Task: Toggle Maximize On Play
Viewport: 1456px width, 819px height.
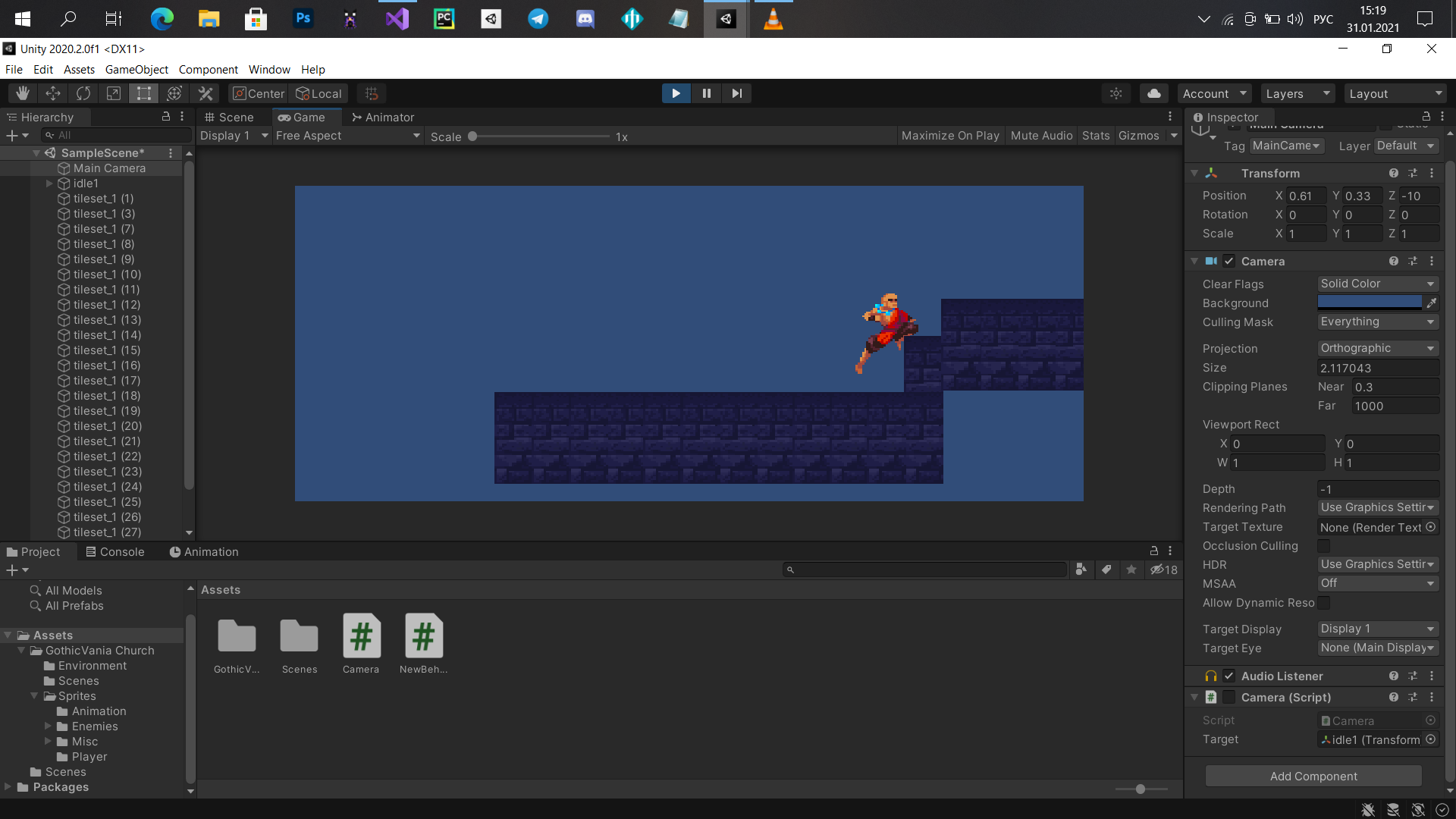Action: (950, 136)
